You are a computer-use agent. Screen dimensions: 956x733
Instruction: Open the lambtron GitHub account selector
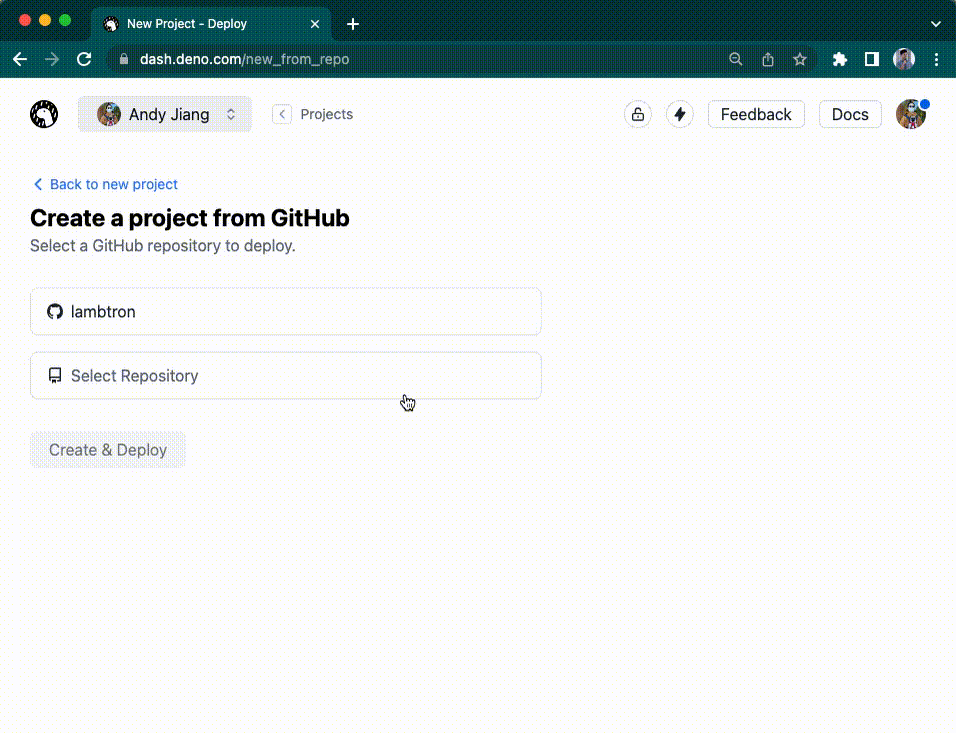pos(286,312)
